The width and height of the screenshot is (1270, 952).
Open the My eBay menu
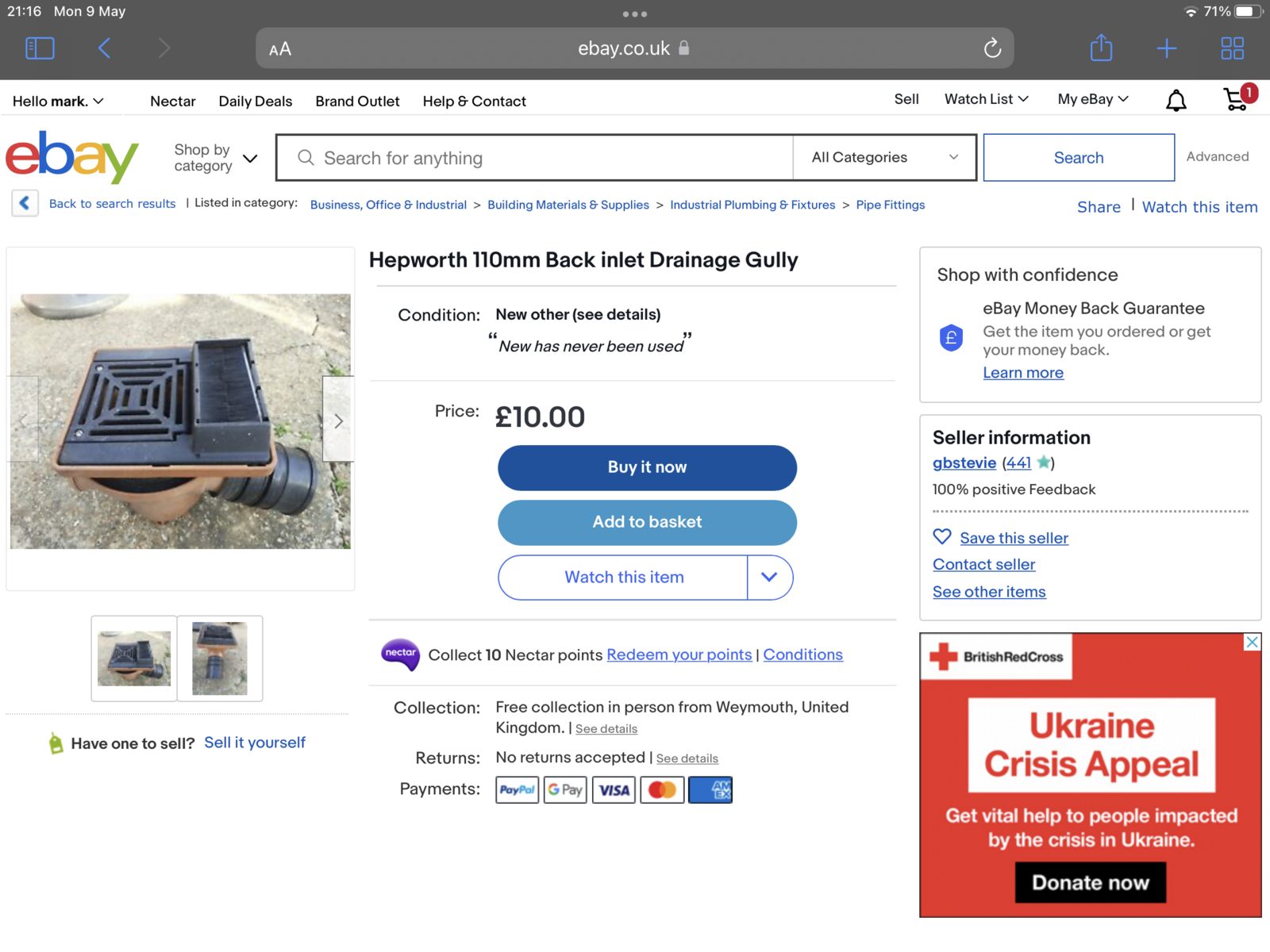(x=1092, y=99)
